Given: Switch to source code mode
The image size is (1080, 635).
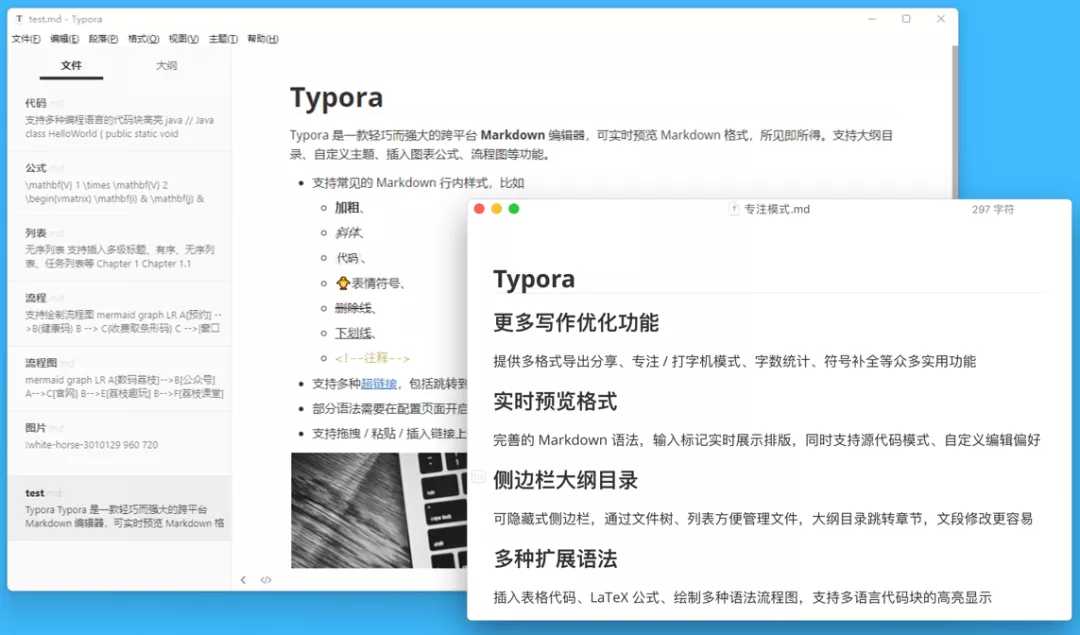Looking at the screenshot, I should (x=265, y=579).
